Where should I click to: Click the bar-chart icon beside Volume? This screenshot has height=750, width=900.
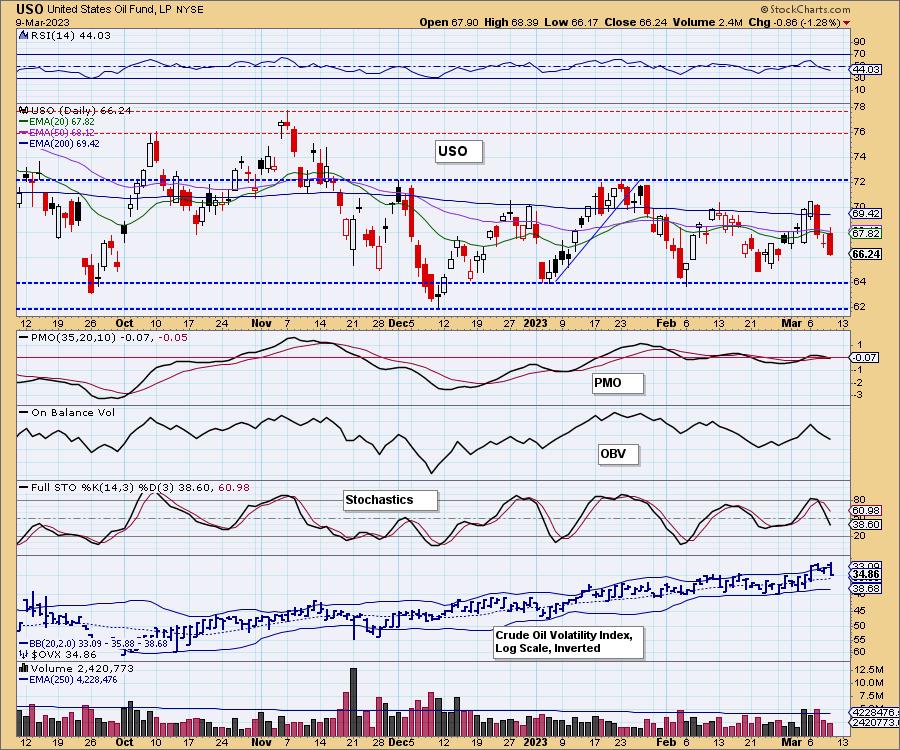[x=24, y=669]
